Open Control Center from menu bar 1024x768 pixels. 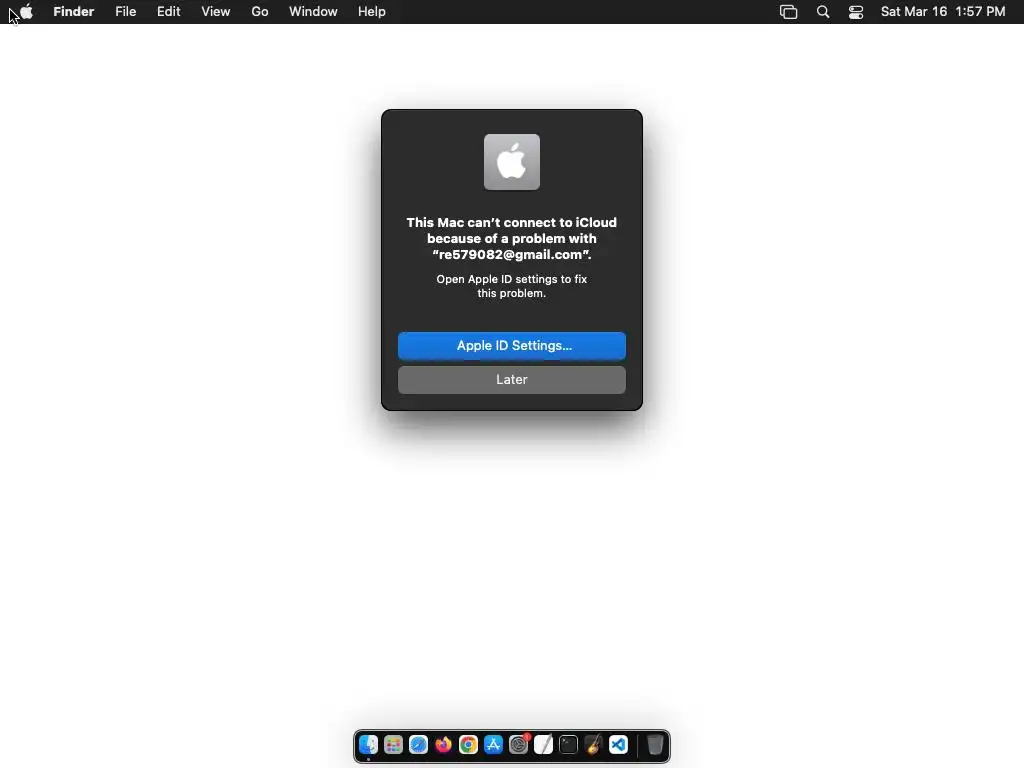point(856,12)
